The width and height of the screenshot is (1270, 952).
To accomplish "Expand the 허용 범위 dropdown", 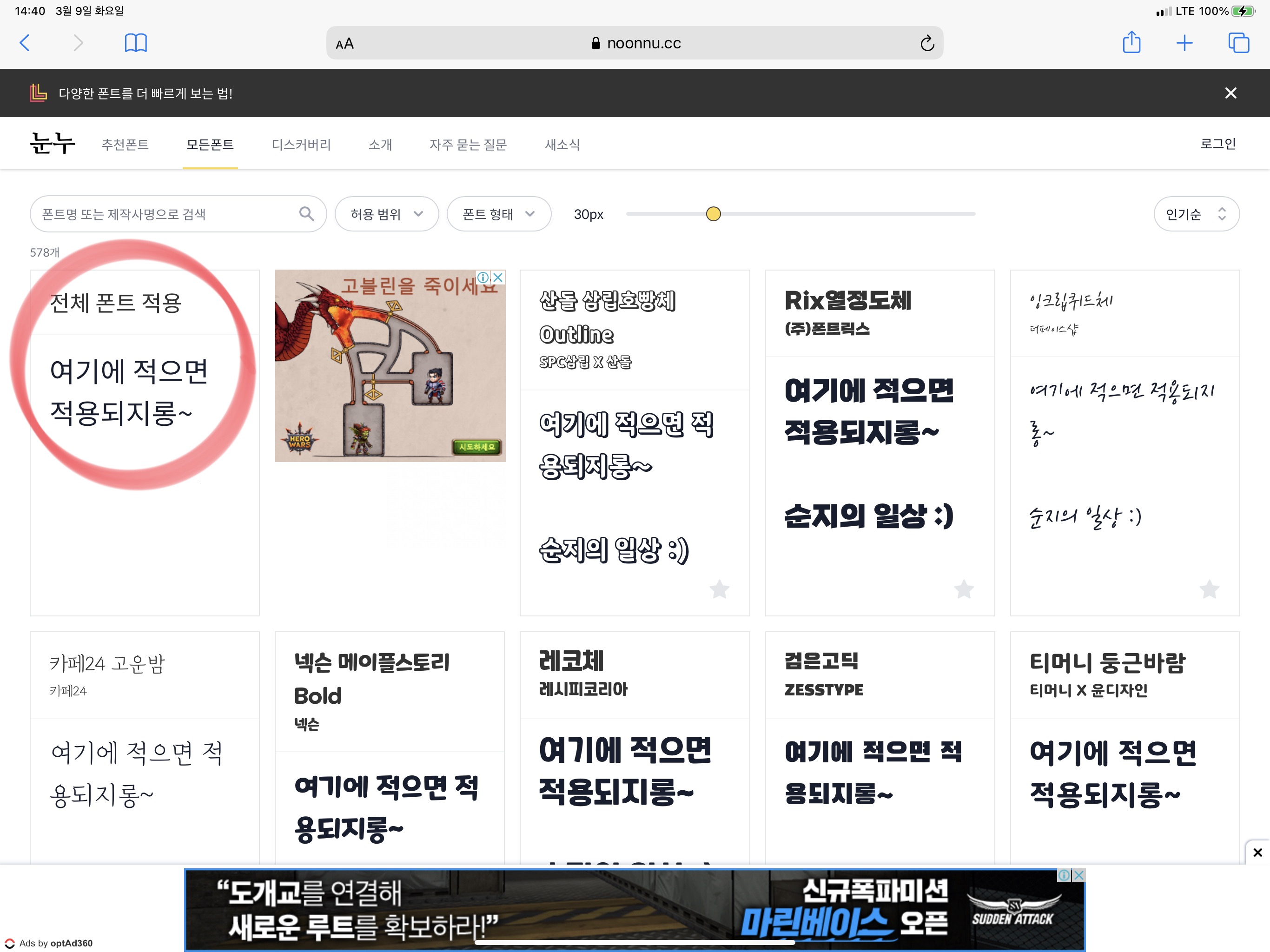I will [386, 214].
